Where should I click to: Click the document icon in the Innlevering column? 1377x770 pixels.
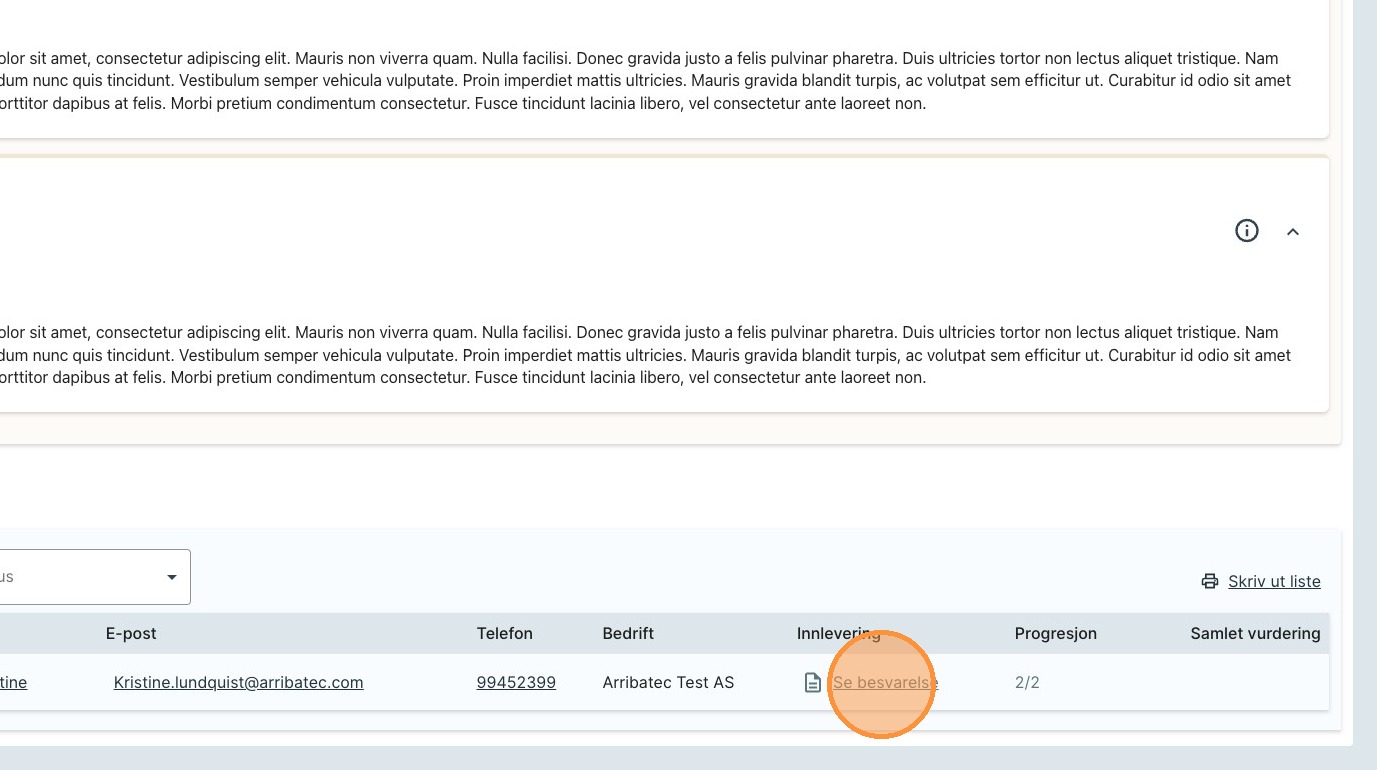pos(813,683)
